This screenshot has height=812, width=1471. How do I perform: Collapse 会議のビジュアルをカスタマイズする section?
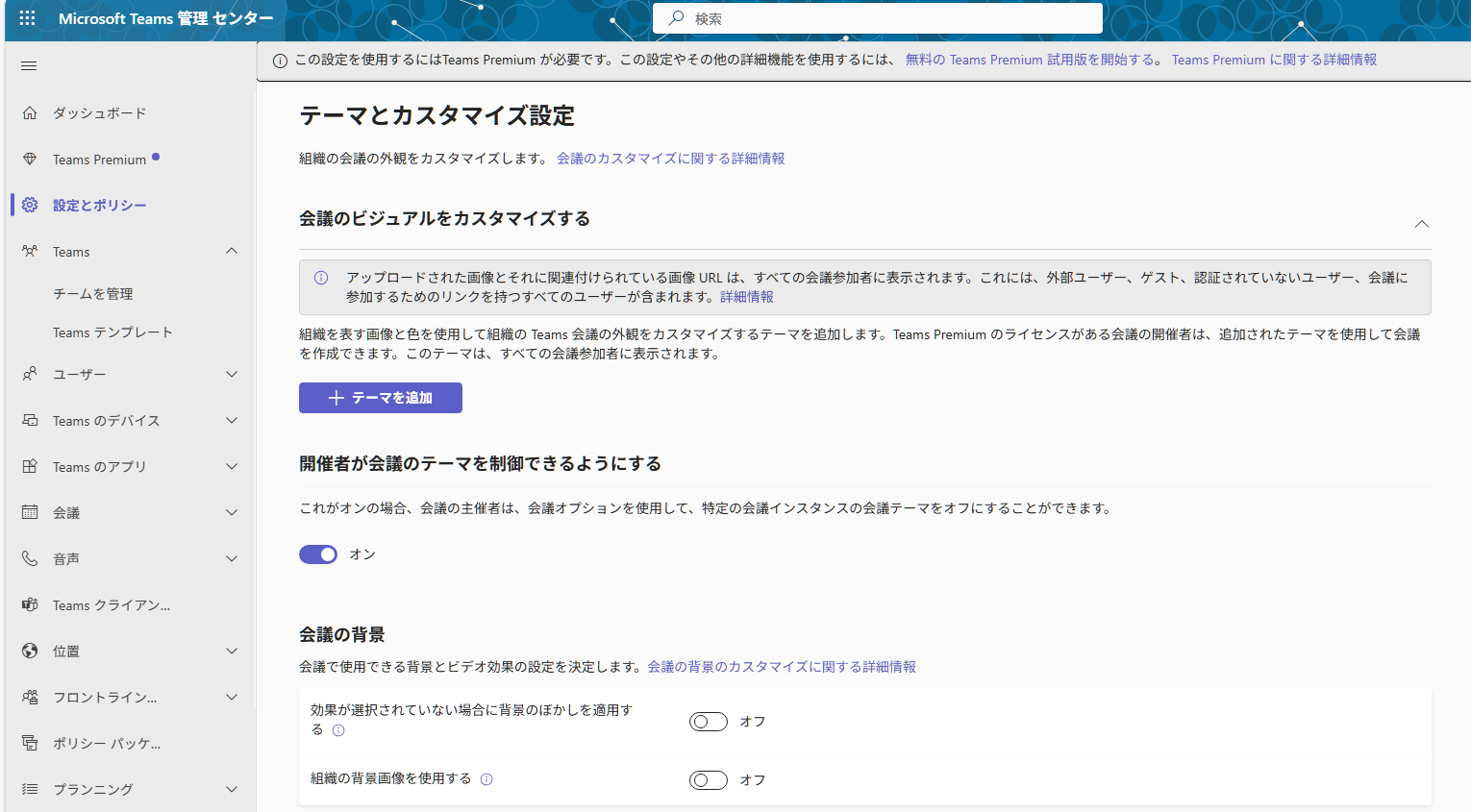[x=1421, y=224]
